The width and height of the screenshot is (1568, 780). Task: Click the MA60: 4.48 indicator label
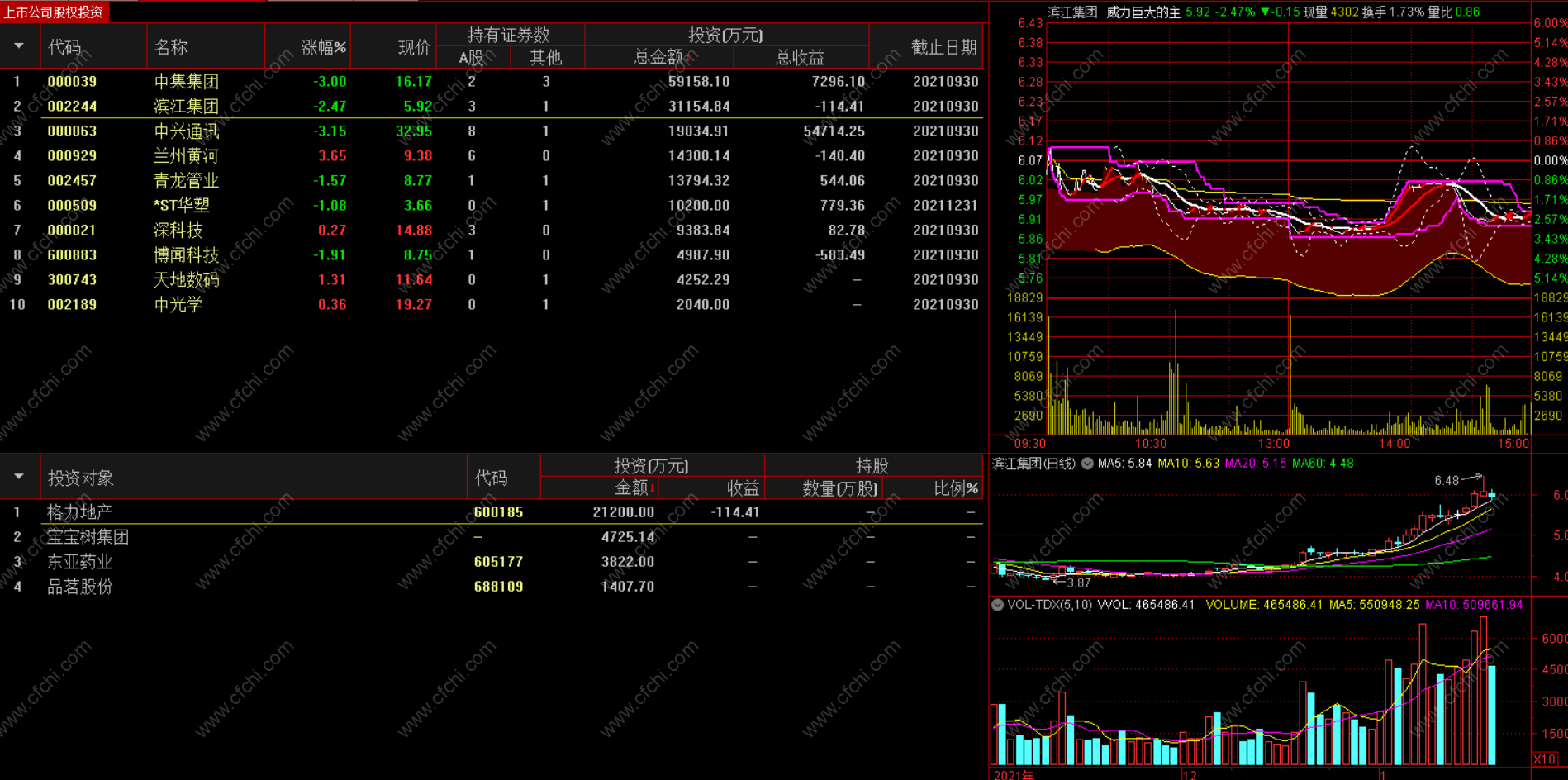[1323, 464]
